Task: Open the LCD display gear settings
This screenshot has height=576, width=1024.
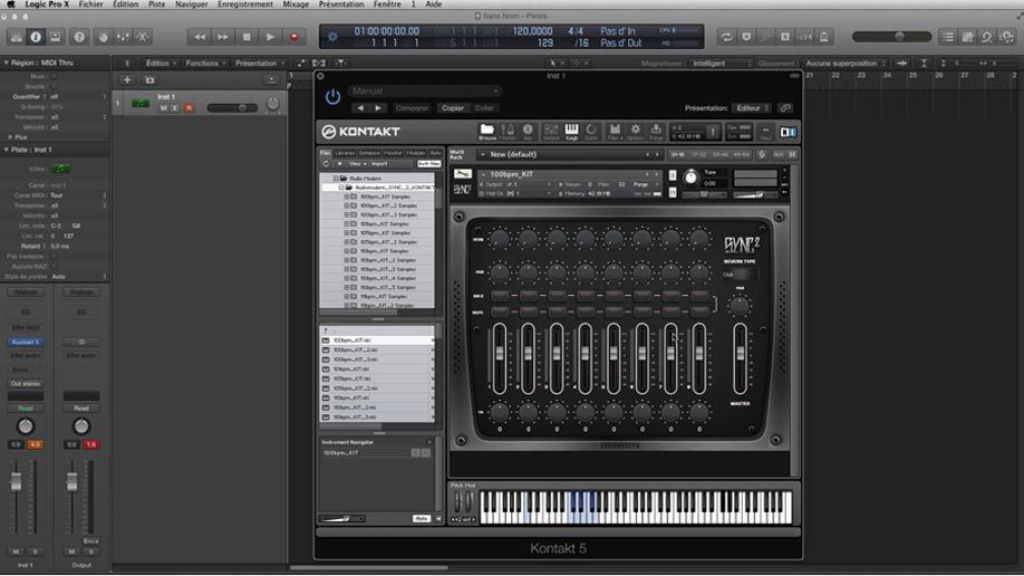Action: pos(332,37)
